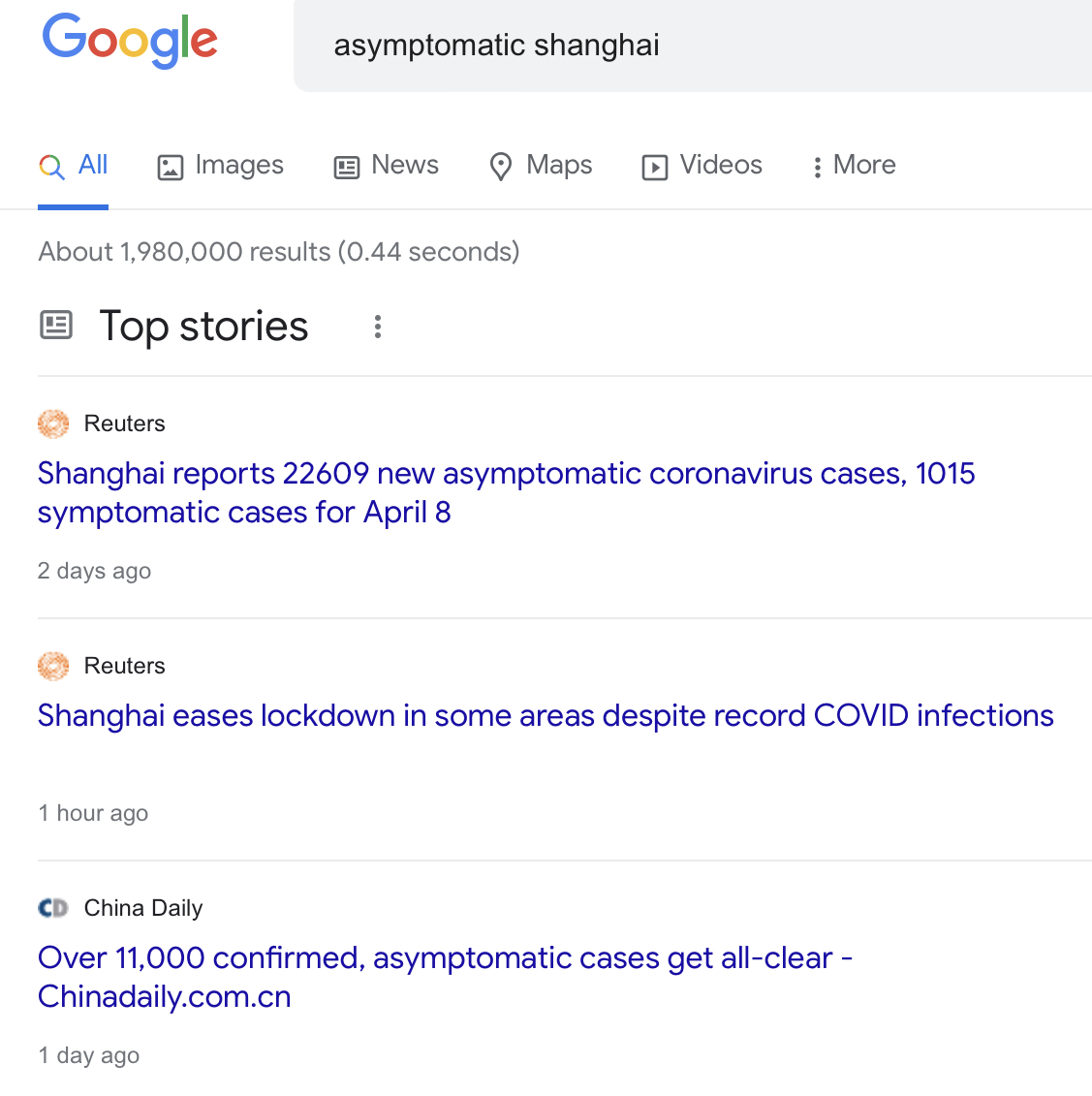Screen dimensions: 1092x1096
Task: Click the first Reuters source icon
Action: [53, 423]
